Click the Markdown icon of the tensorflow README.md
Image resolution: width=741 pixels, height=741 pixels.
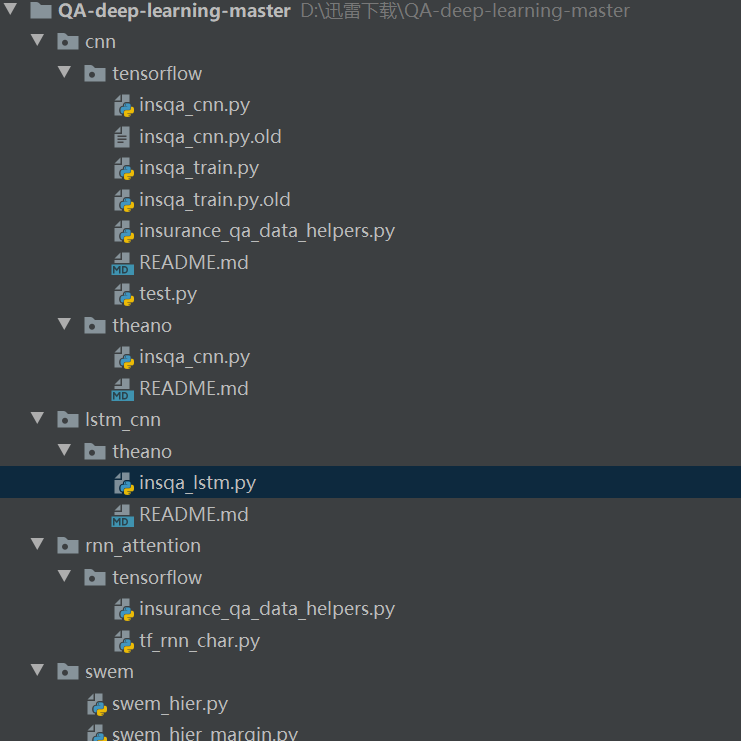pos(123,264)
